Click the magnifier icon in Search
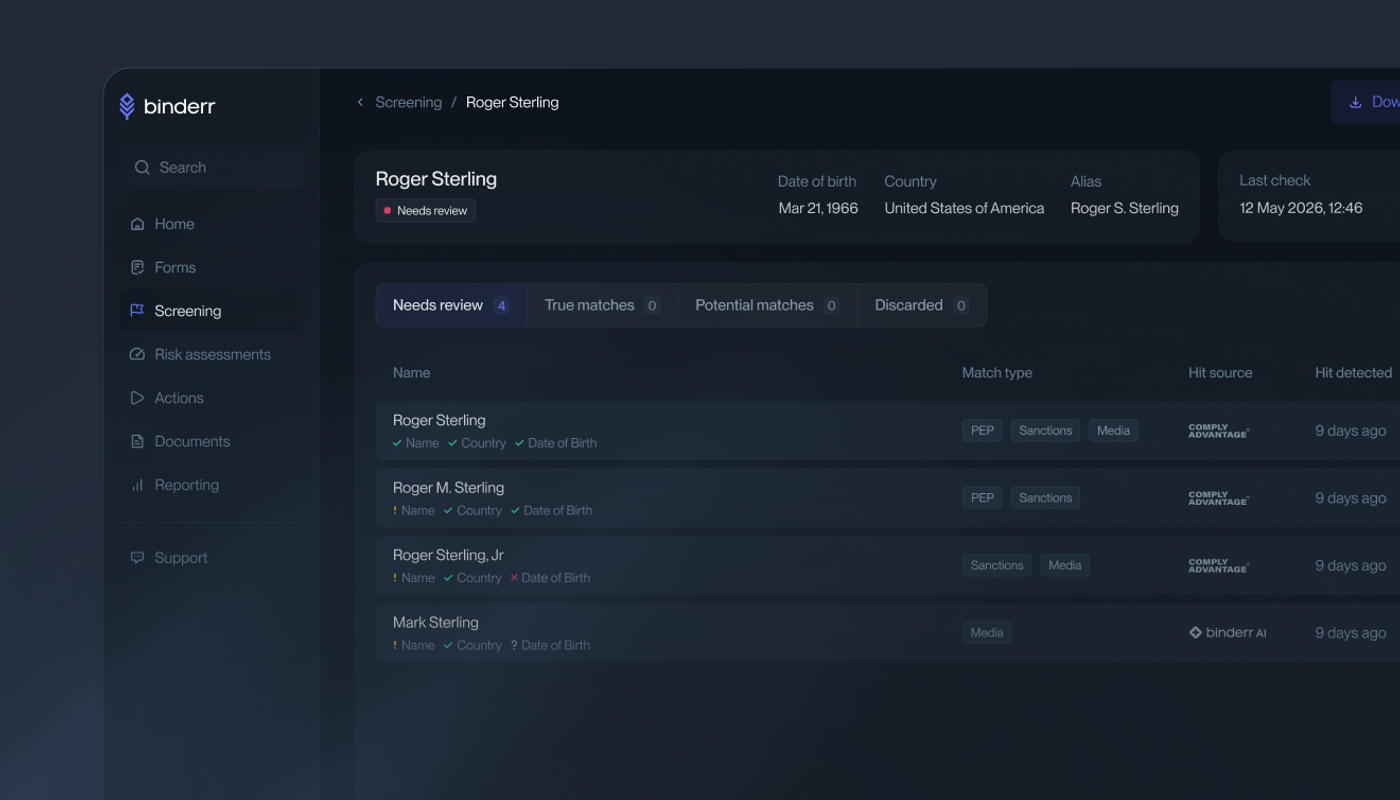The width and height of the screenshot is (1400, 800). coord(142,168)
